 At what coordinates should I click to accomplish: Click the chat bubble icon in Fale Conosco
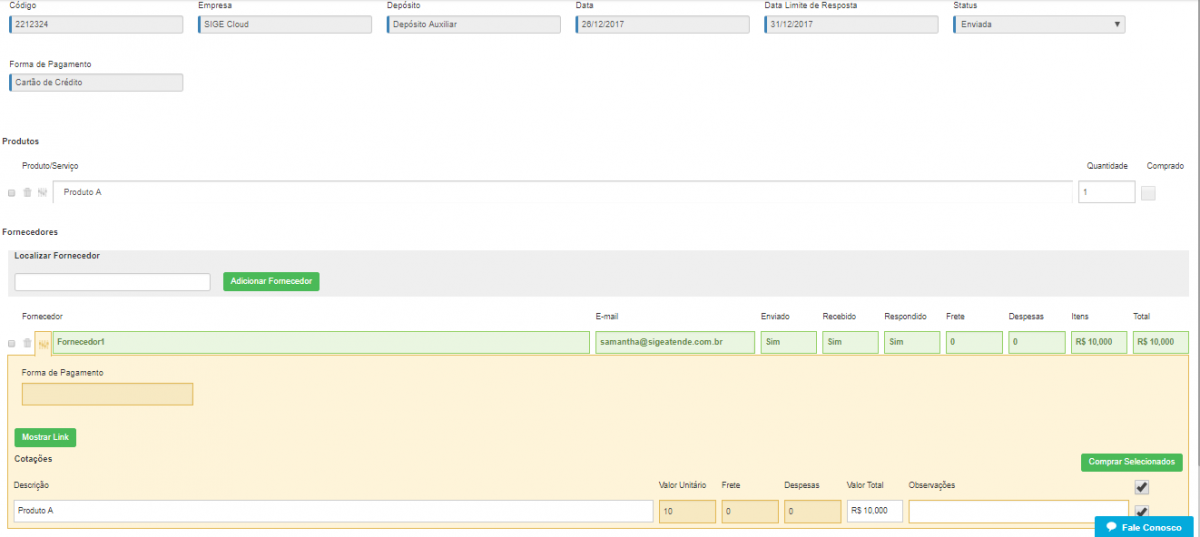point(1111,527)
